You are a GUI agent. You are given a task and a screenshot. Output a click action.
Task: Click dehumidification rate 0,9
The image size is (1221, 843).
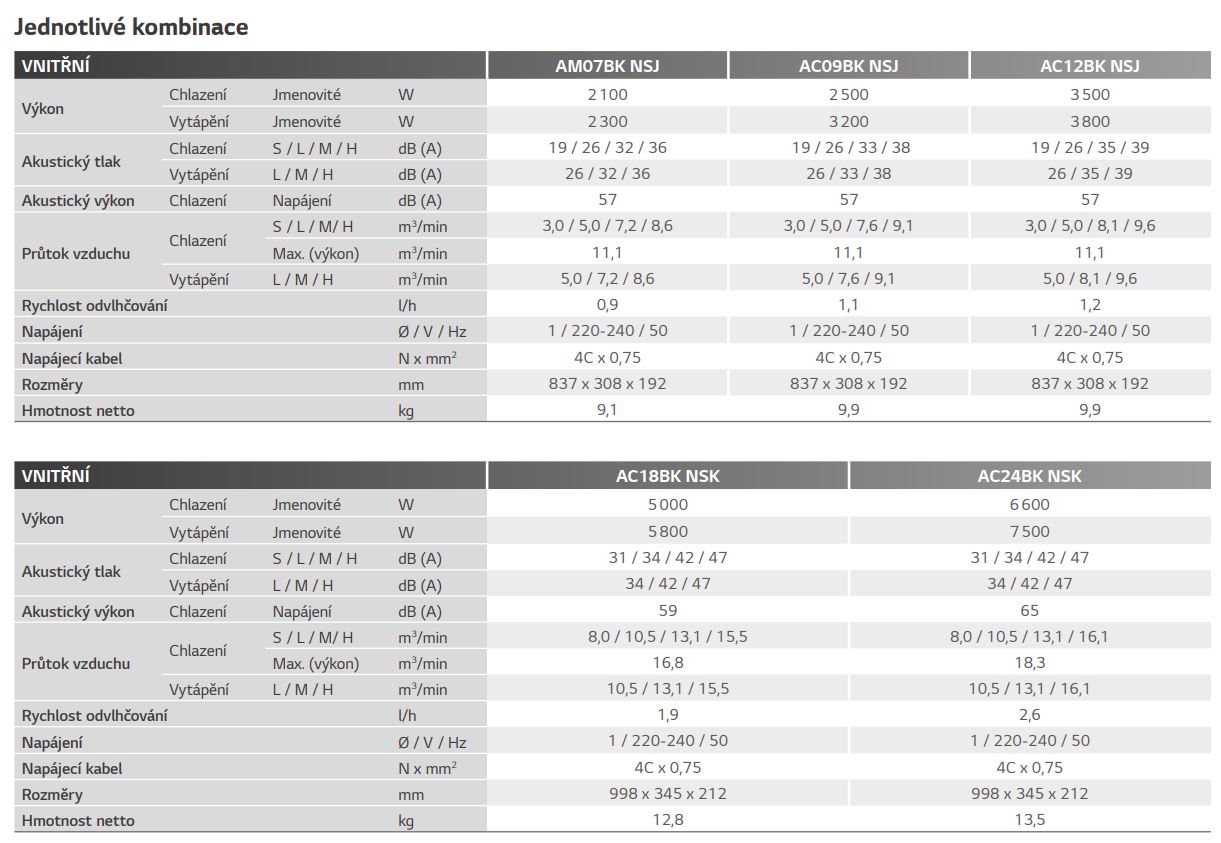click(607, 305)
